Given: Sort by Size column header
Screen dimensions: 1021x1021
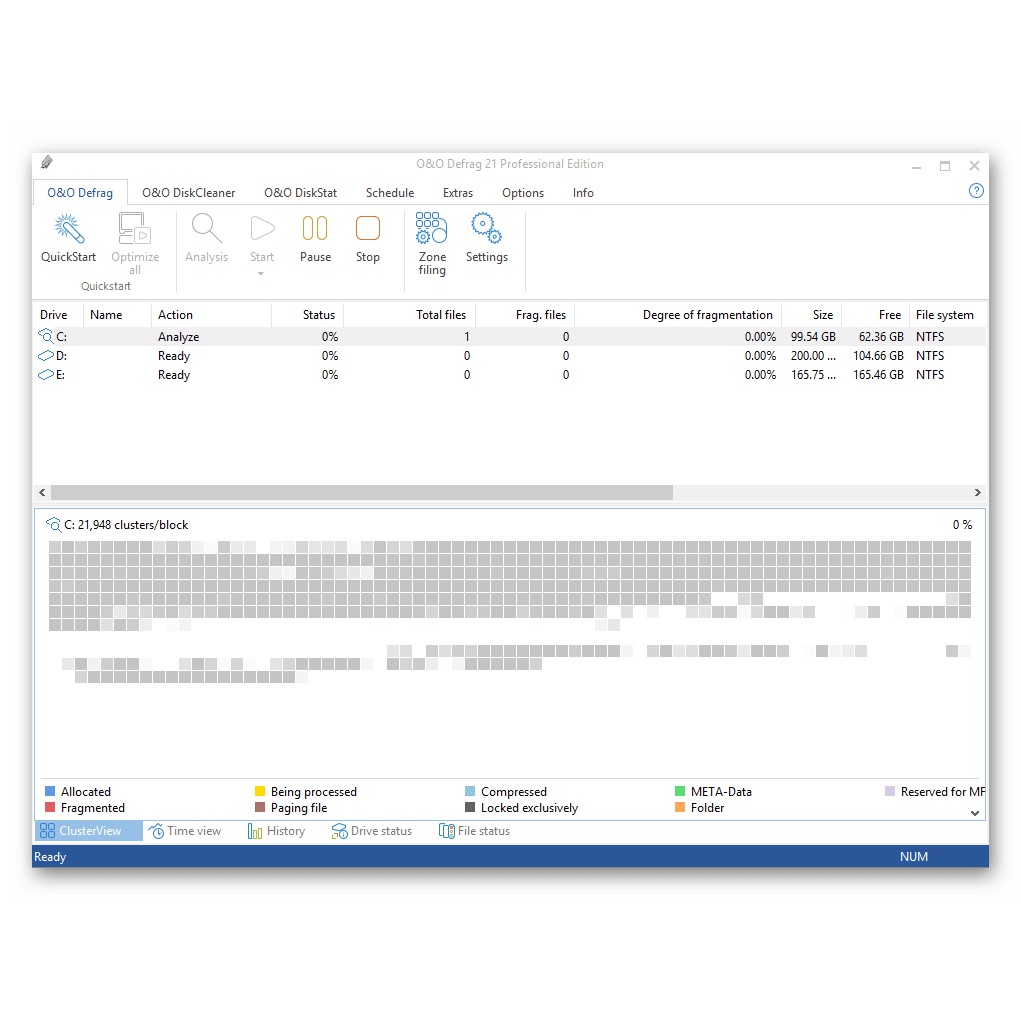Looking at the screenshot, I should (811, 315).
